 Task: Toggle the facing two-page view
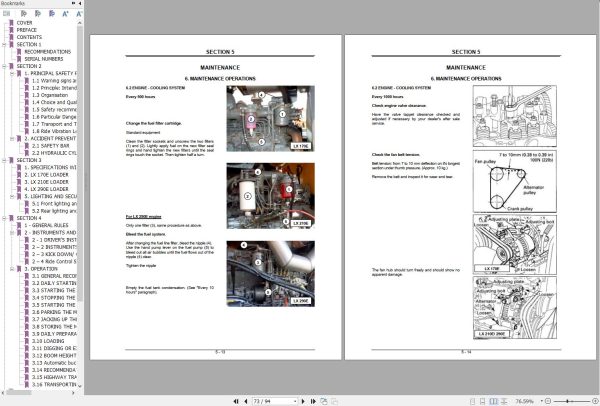click(494, 401)
